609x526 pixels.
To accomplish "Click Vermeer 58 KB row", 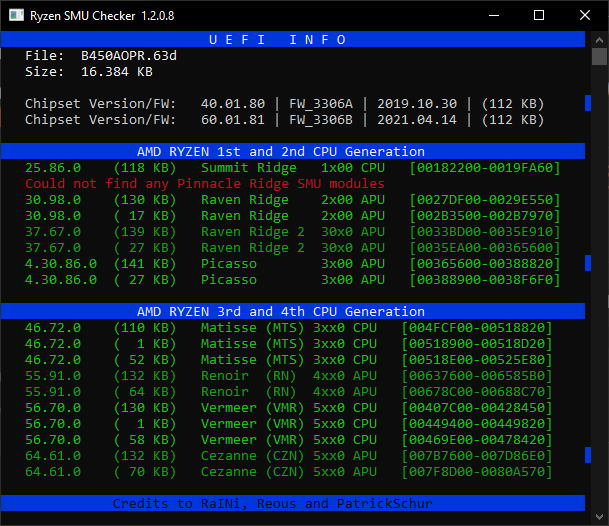I will (x=289, y=440).
